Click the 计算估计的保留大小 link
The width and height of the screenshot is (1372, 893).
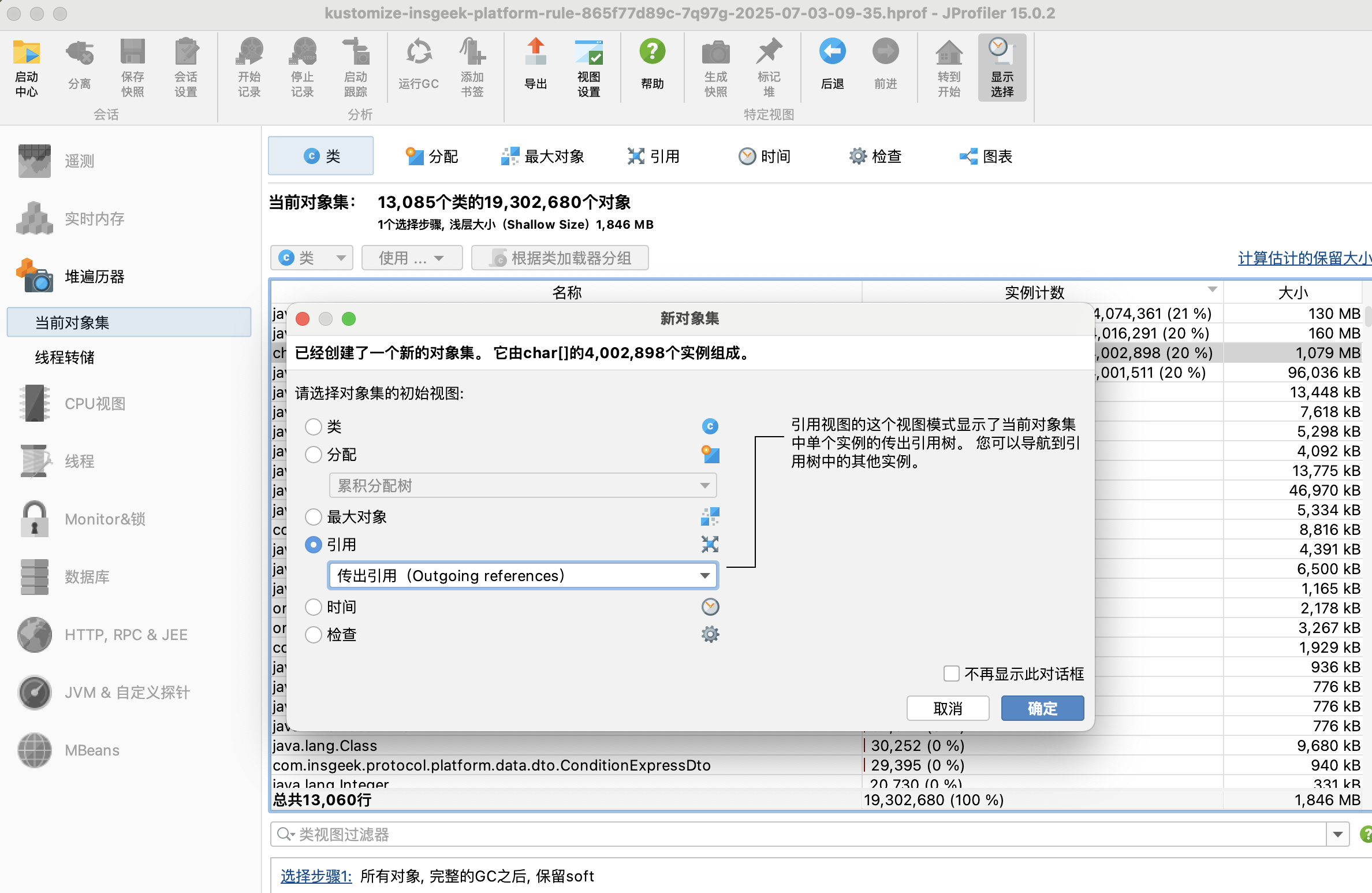1303,258
